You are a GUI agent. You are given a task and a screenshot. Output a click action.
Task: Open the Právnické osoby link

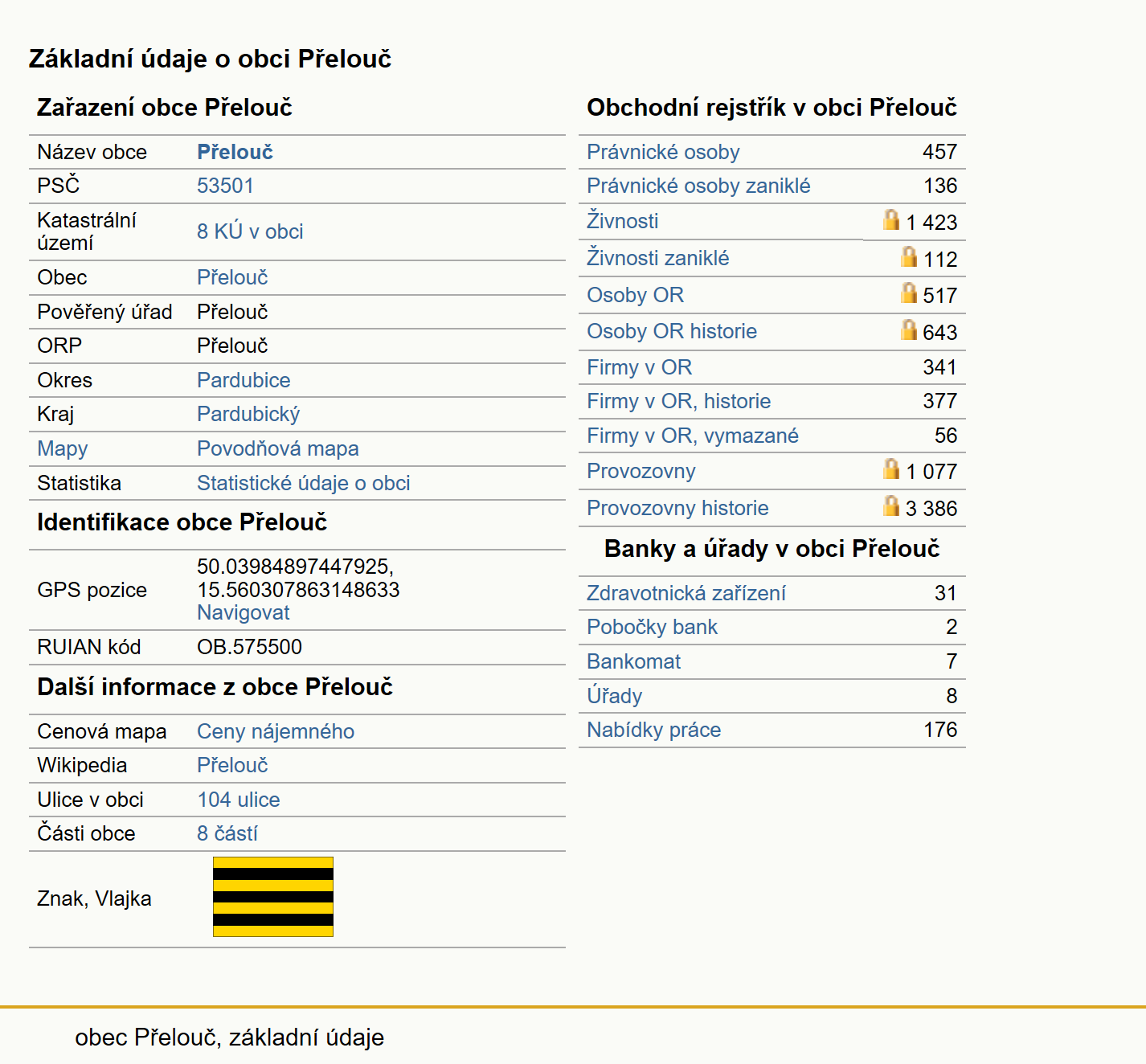(663, 152)
